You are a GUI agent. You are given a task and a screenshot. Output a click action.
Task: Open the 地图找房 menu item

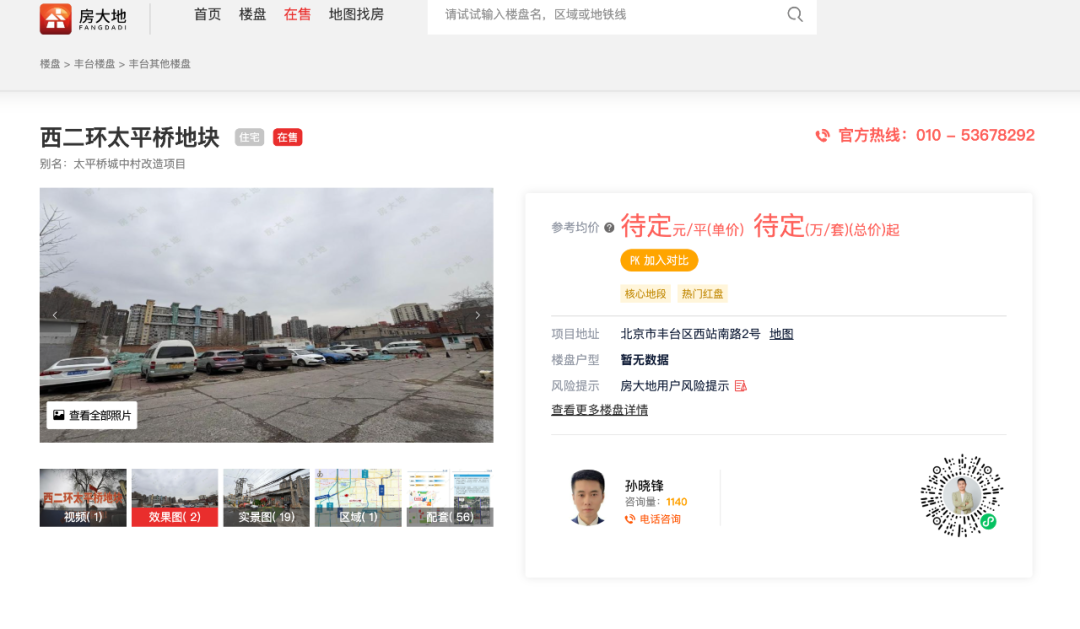pos(356,15)
